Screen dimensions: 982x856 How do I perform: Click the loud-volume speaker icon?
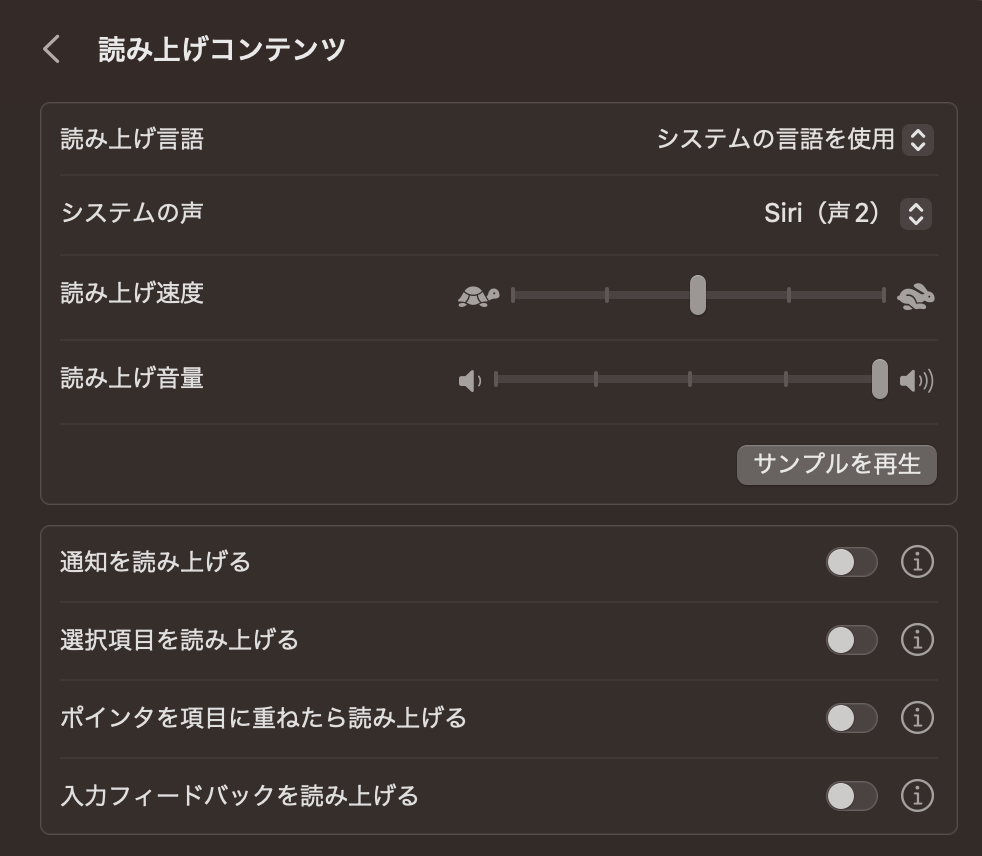916,381
